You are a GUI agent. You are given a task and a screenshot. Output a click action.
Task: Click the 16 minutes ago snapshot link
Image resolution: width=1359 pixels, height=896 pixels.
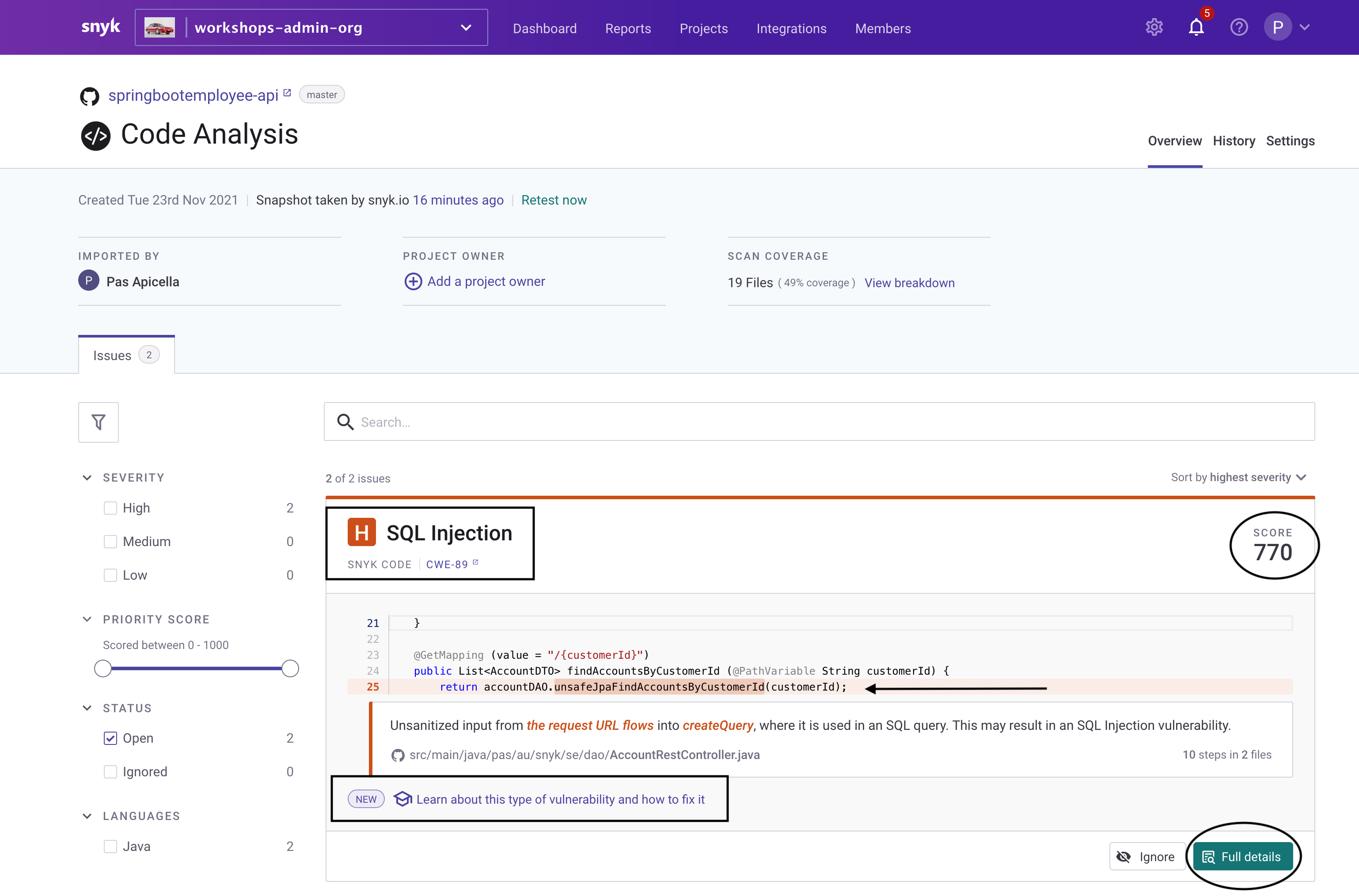[458, 200]
